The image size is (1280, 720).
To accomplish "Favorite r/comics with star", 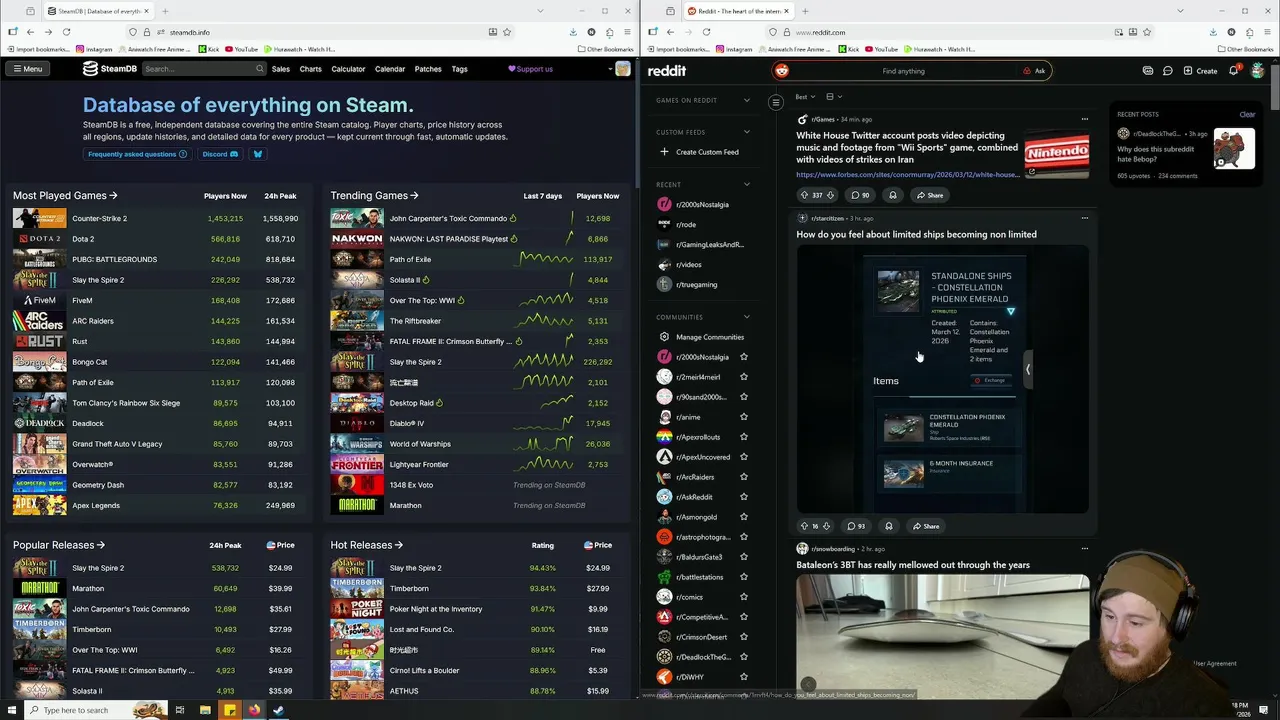I will (743, 597).
